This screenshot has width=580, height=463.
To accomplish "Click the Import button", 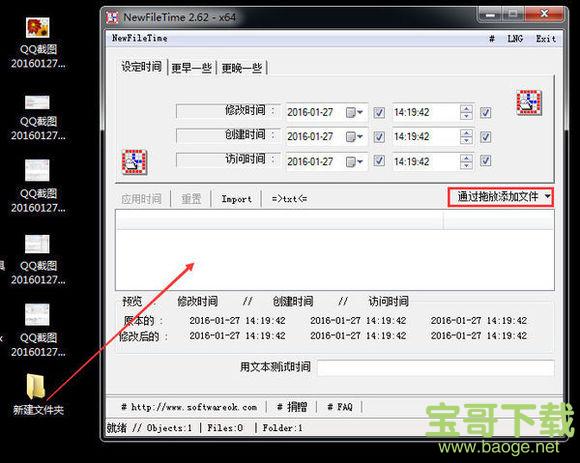I will (x=236, y=199).
